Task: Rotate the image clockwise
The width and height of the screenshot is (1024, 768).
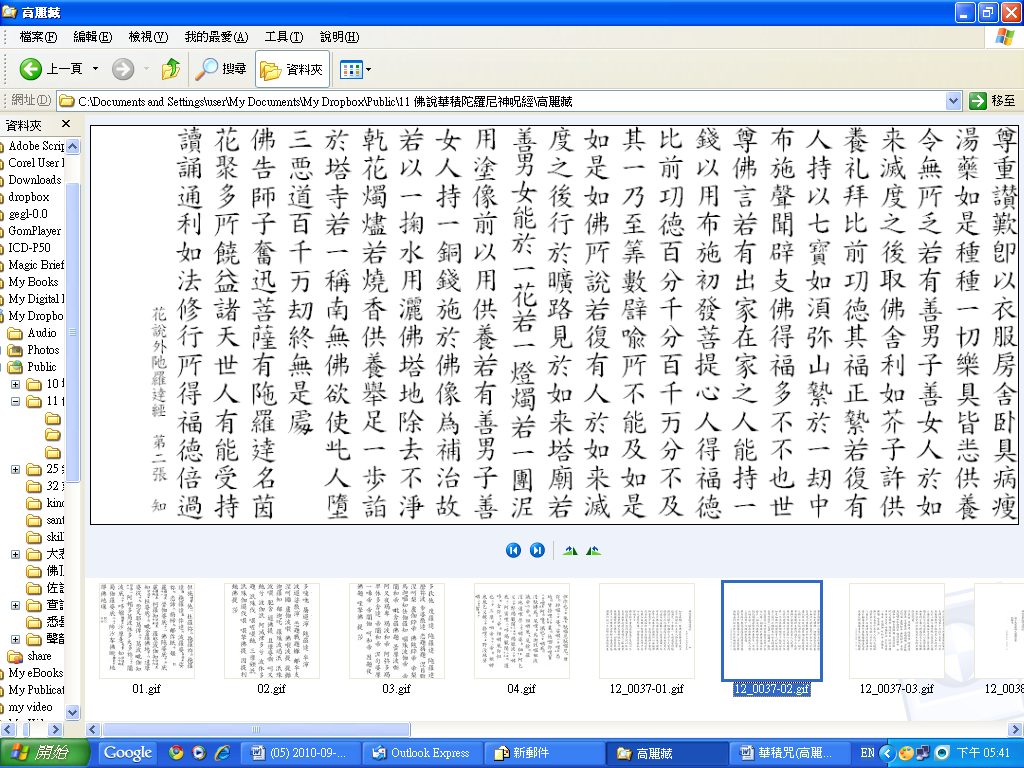Action: [570, 550]
